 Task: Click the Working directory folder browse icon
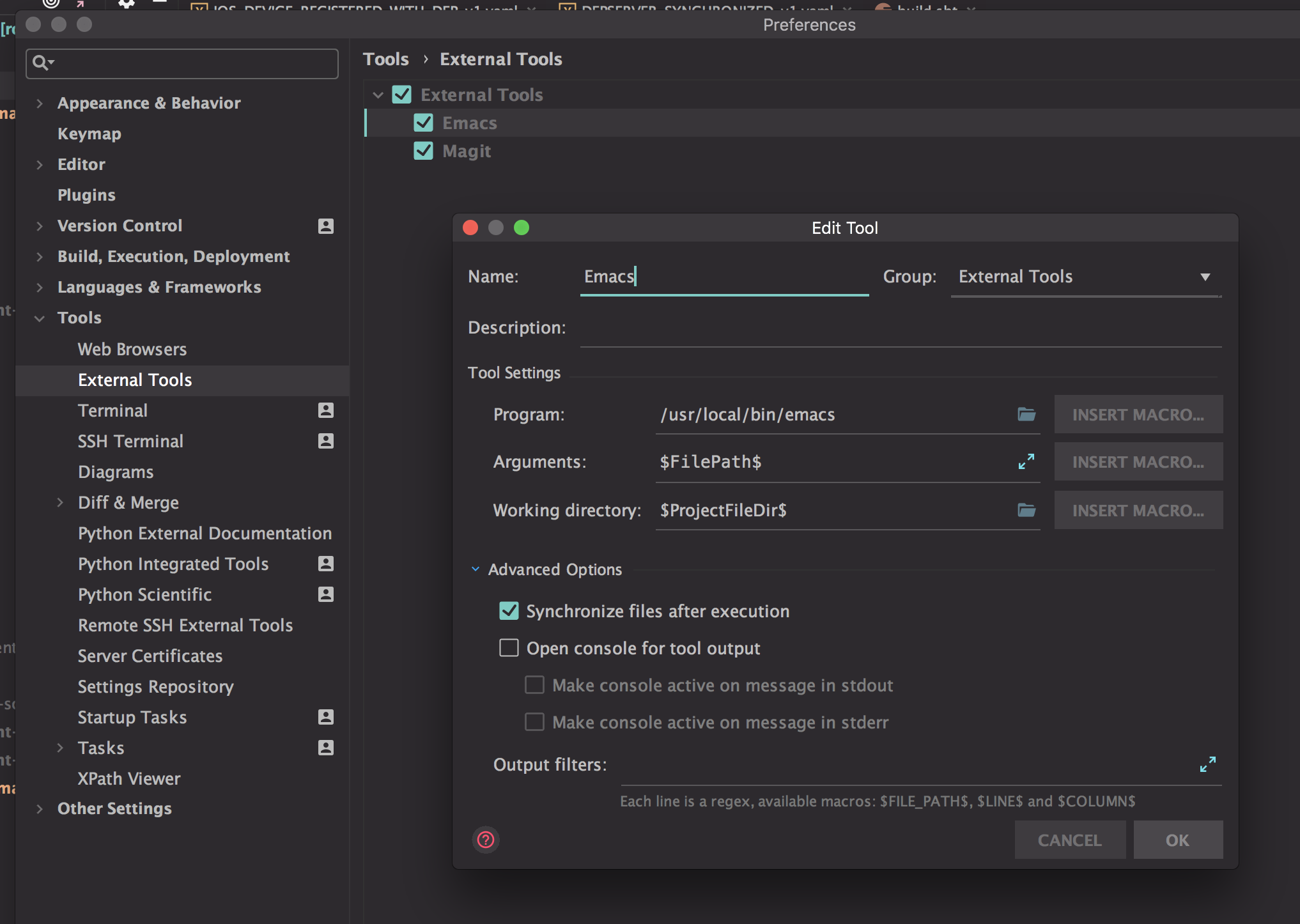(x=1026, y=510)
